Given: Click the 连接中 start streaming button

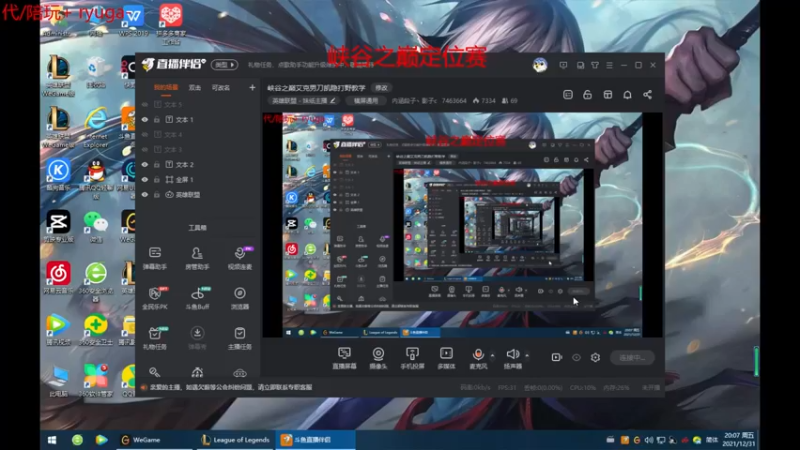Looking at the screenshot, I should (x=632, y=358).
